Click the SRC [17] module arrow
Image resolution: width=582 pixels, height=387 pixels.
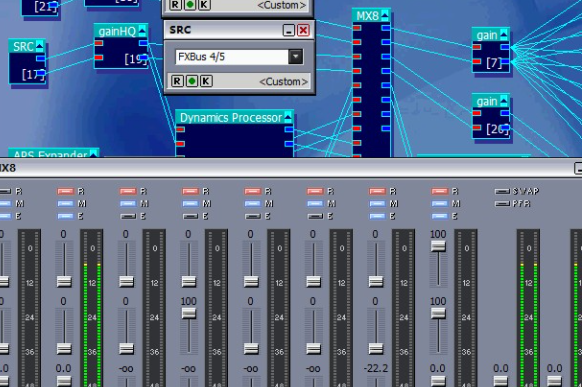click(39, 46)
